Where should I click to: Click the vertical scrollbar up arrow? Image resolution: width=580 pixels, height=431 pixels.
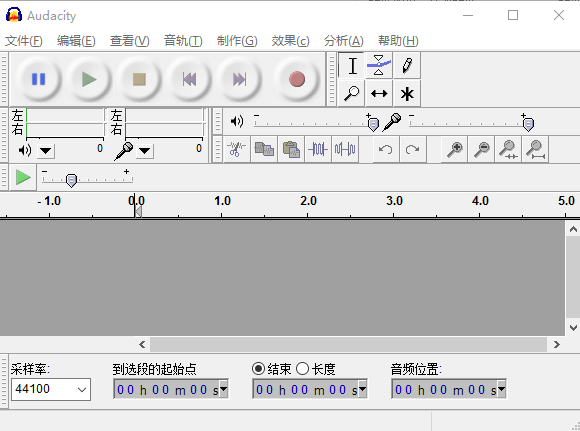tap(573, 229)
